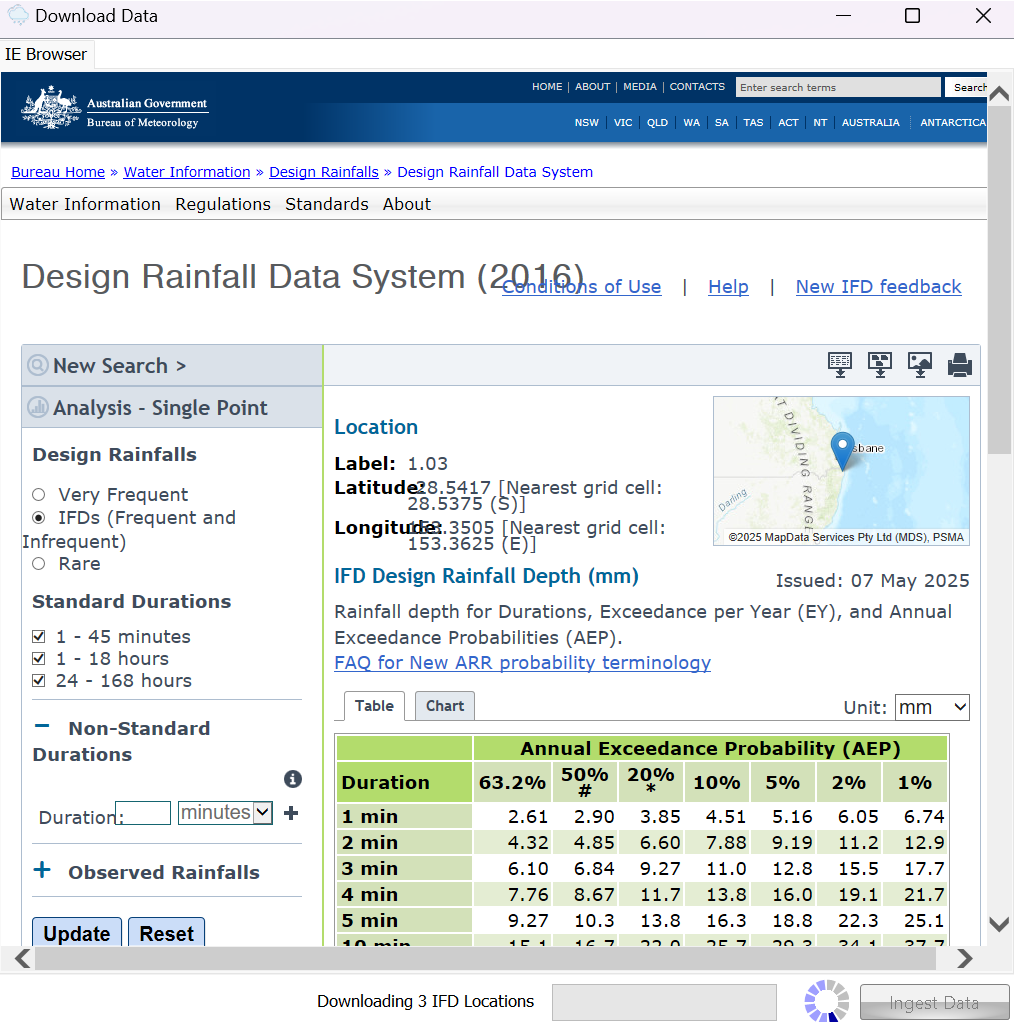Click the plus icon to add a duration
Viewport: 1014px width, 1022px height.
[x=290, y=813]
